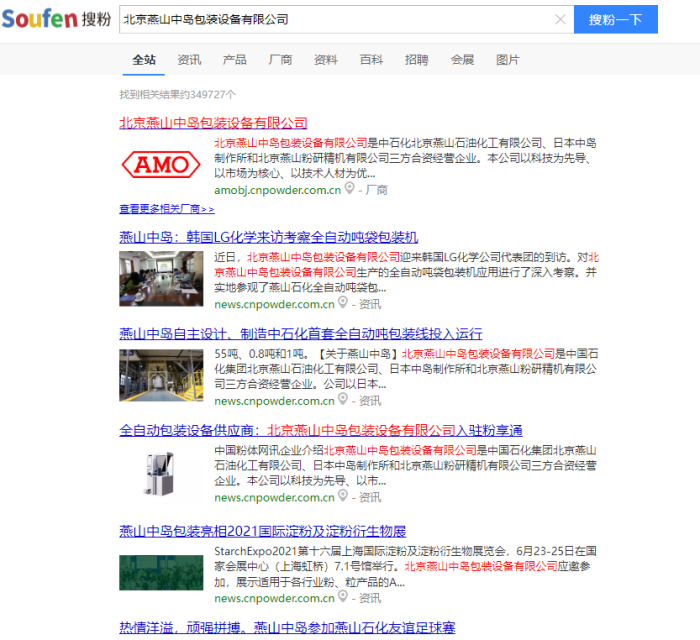700x640 pixels.
Task: Click the Soufen 搜粉 logo
Action: tap(56, 19)
